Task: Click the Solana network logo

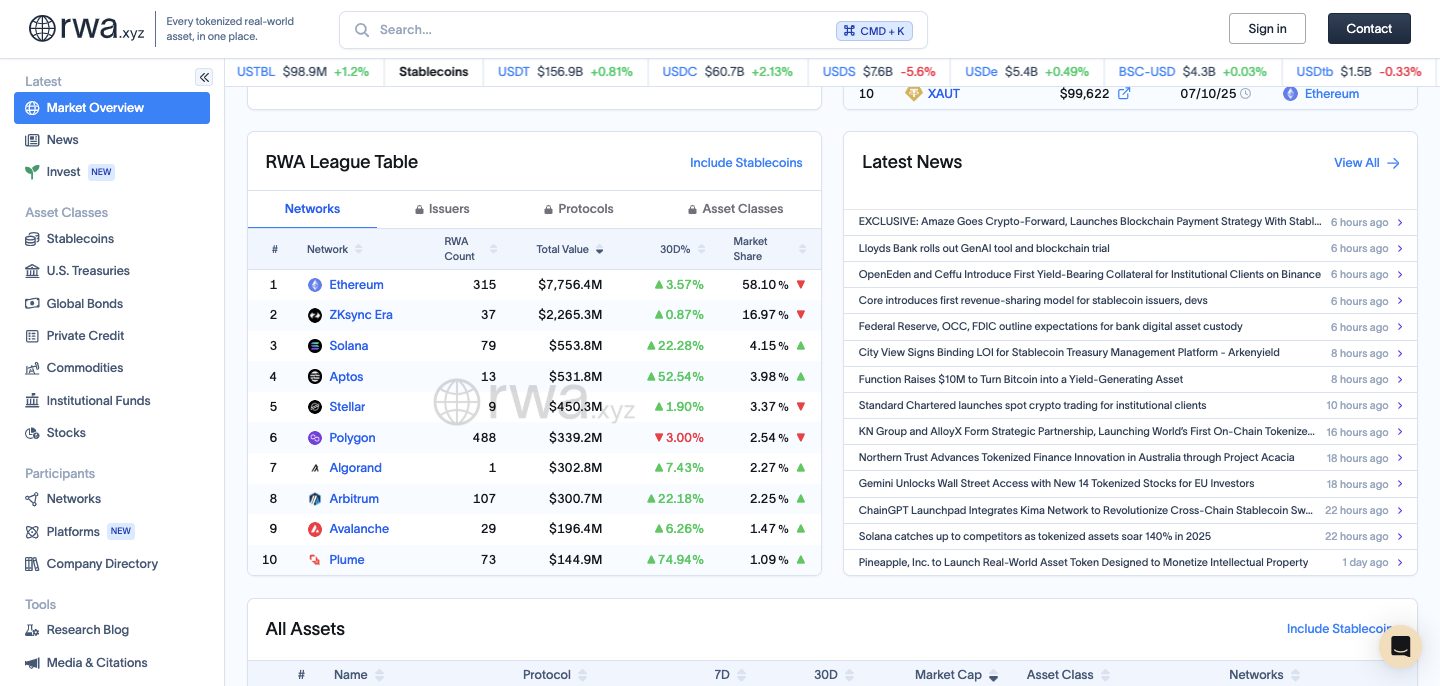Action: 315,346
